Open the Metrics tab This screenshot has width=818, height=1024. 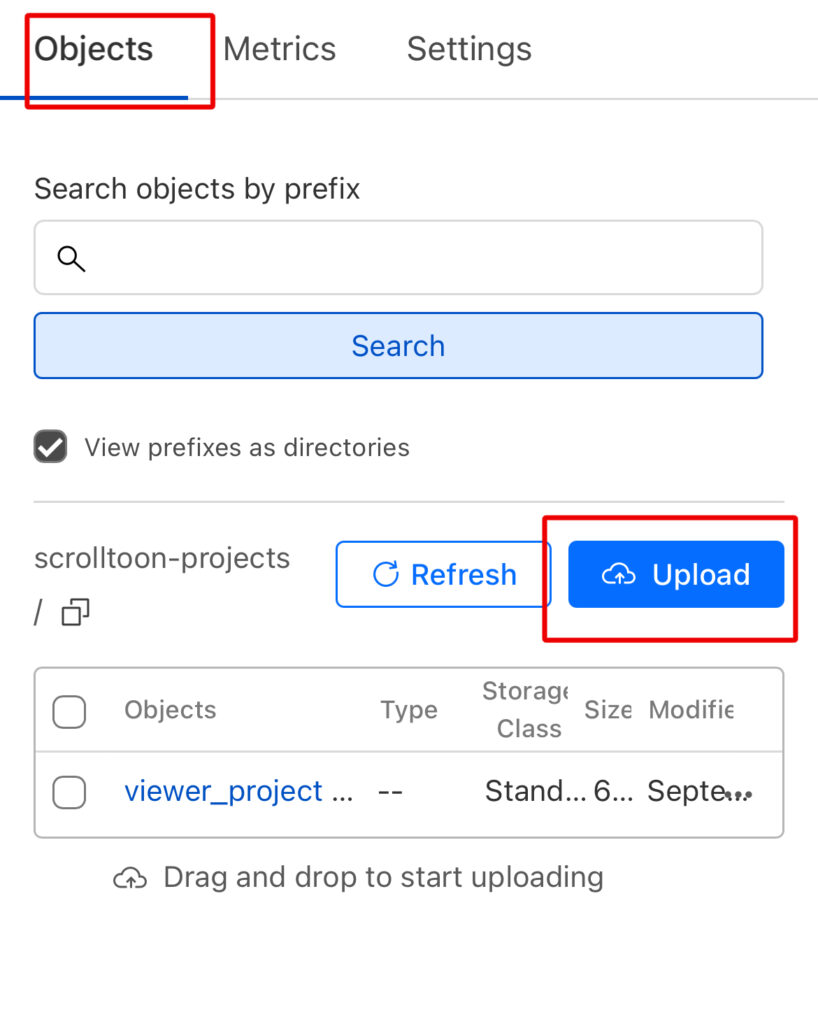(x=279, y=49)
